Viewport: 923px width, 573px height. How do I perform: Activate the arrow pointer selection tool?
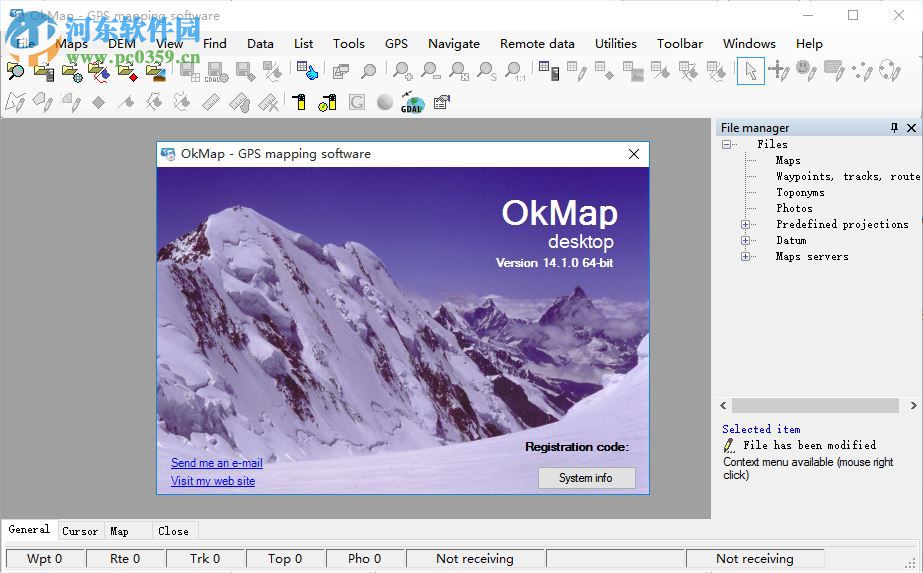point(751,71)
